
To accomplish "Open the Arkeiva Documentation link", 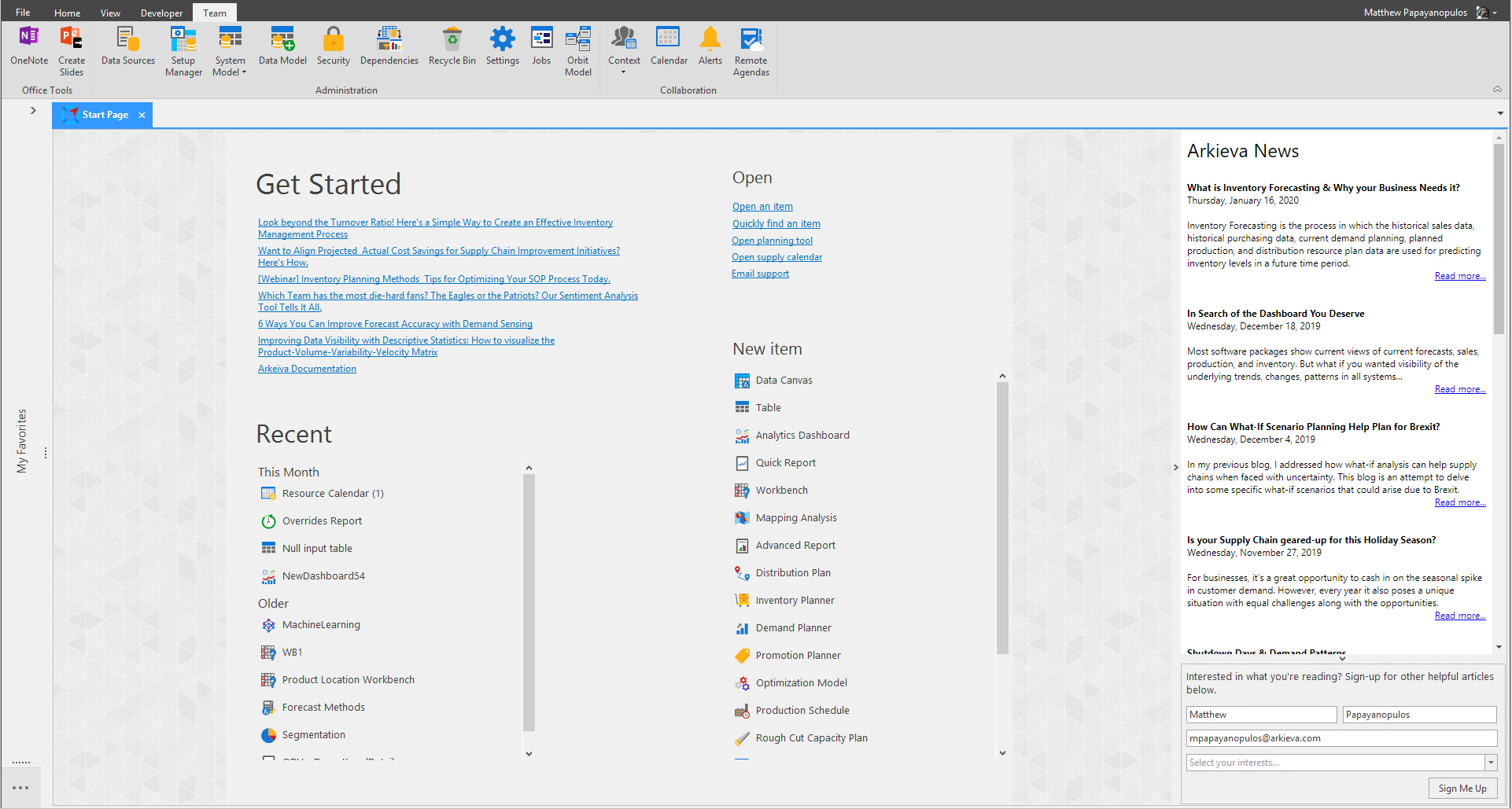I will pos(307,369).
